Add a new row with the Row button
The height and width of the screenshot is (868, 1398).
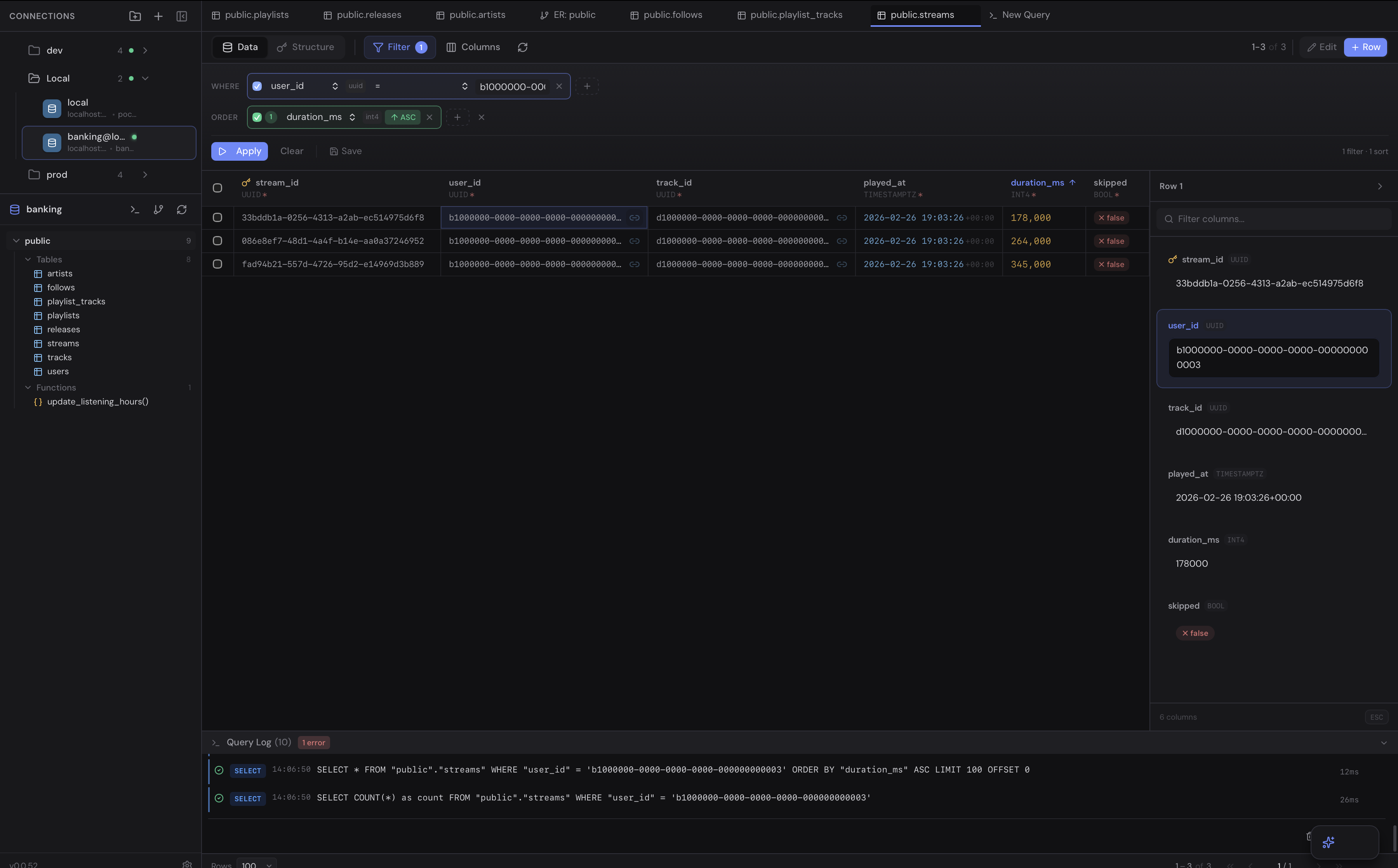[1365, 47]
